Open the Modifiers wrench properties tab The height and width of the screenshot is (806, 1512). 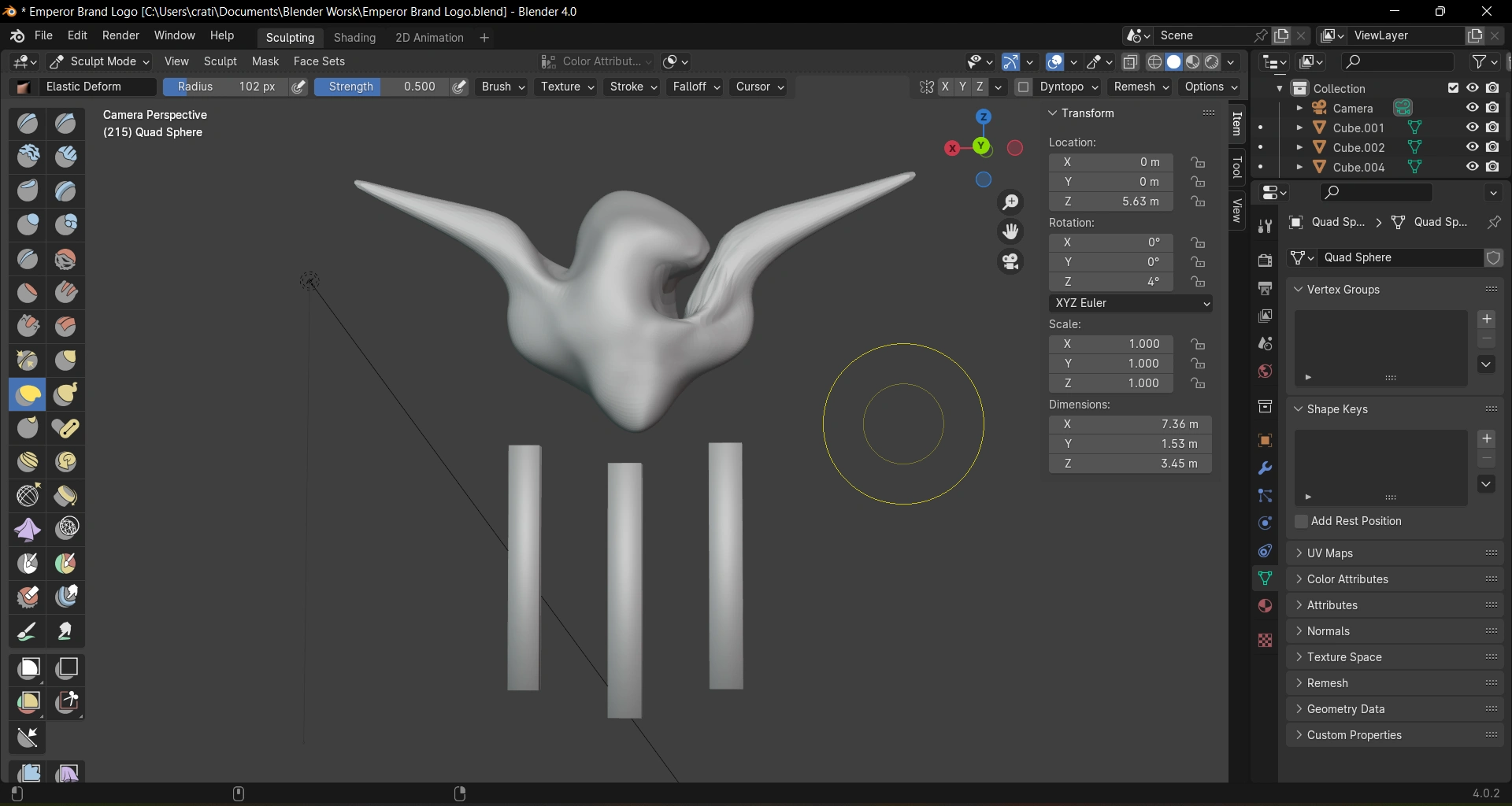click(1265, 468)
